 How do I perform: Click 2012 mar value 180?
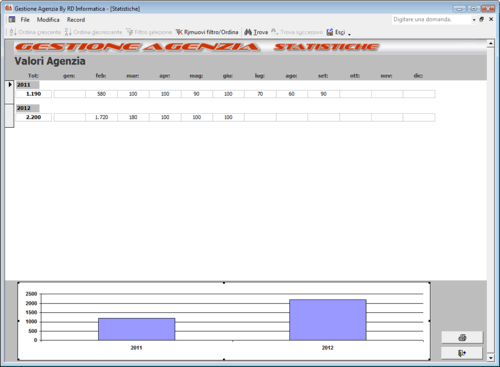(x=133, y=117)
